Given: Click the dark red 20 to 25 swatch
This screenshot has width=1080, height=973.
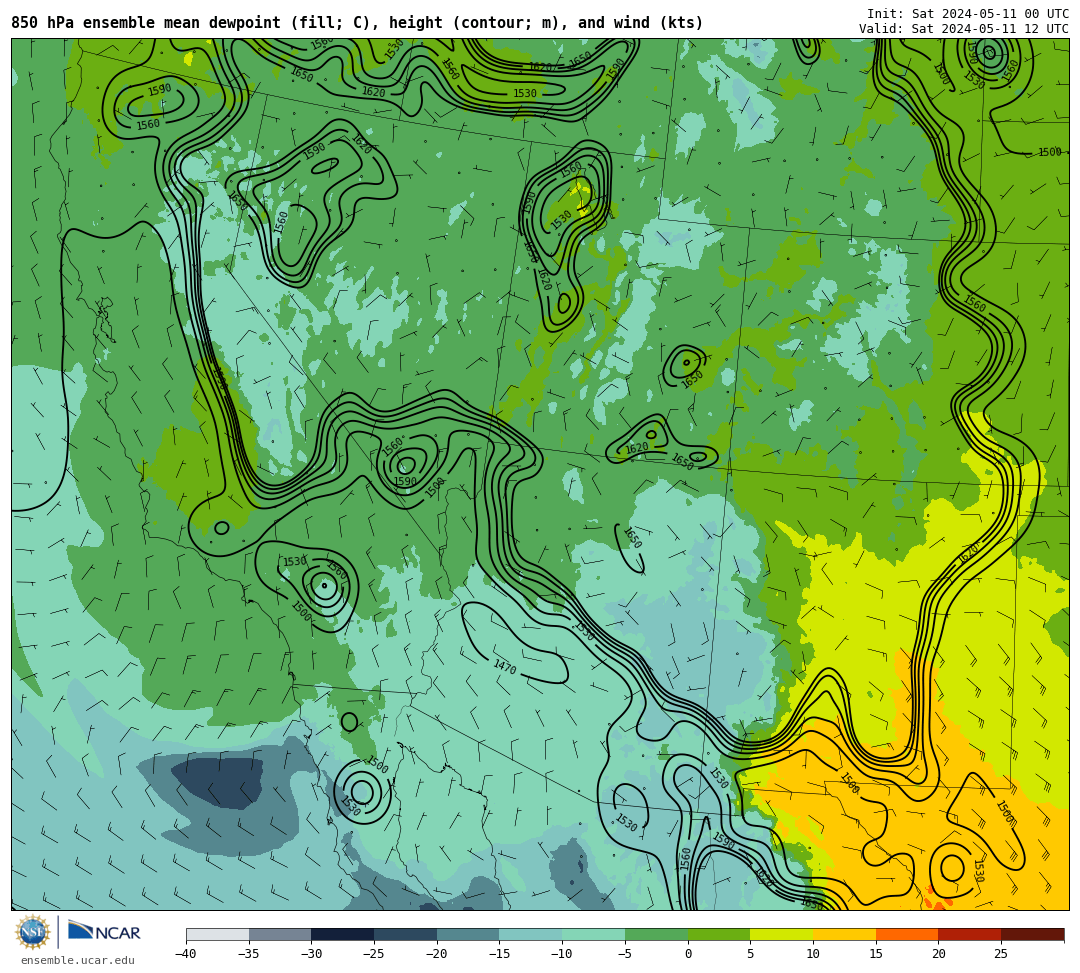Looking at the screenshot, I should 970,934.
